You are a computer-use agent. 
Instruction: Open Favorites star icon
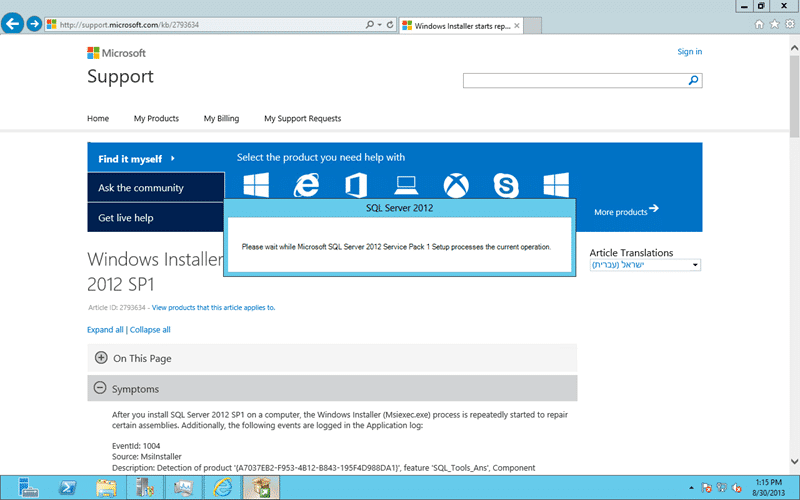tap(774, 24)
